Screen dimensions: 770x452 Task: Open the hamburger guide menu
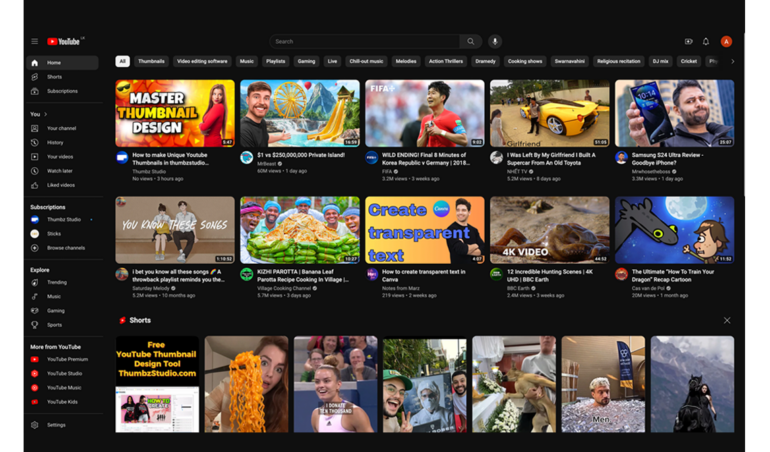click(x=34, y=41)
